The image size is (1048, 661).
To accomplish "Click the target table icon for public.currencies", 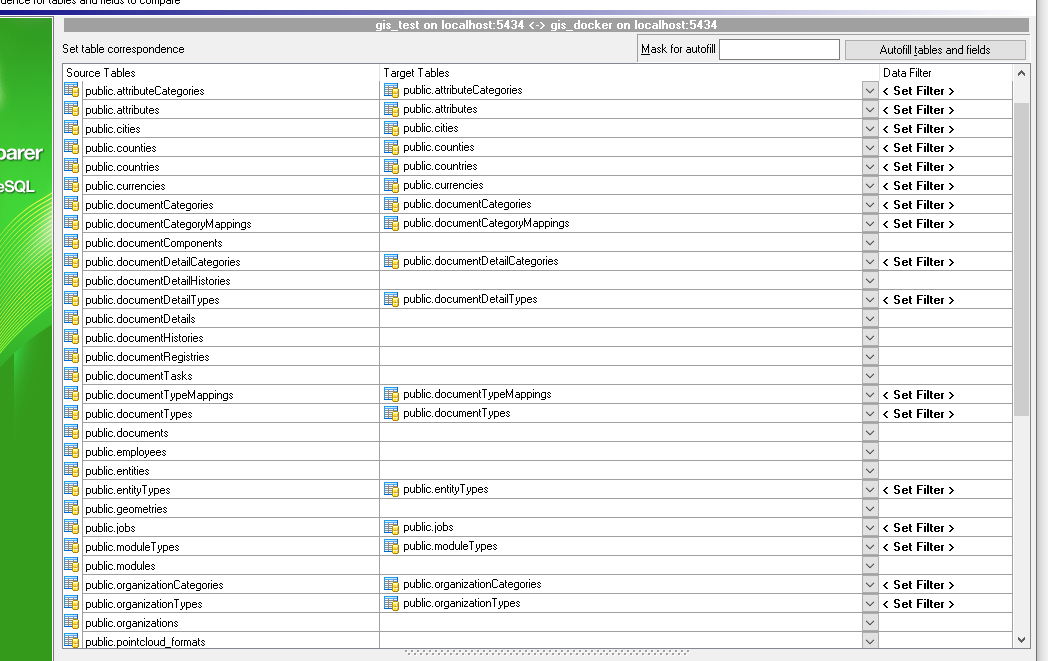I will click(391, 185).
